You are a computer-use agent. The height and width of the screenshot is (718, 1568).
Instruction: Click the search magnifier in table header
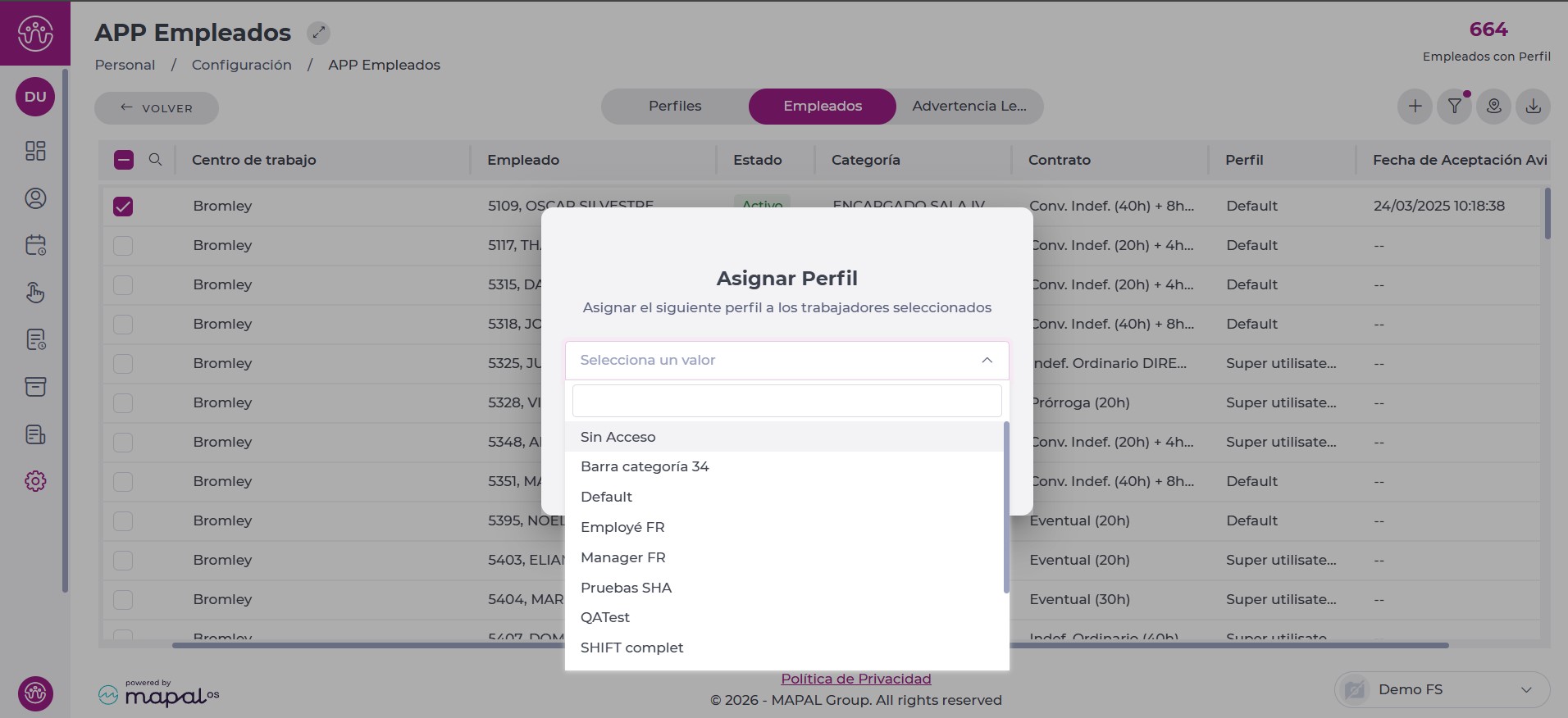pos(155,160)
